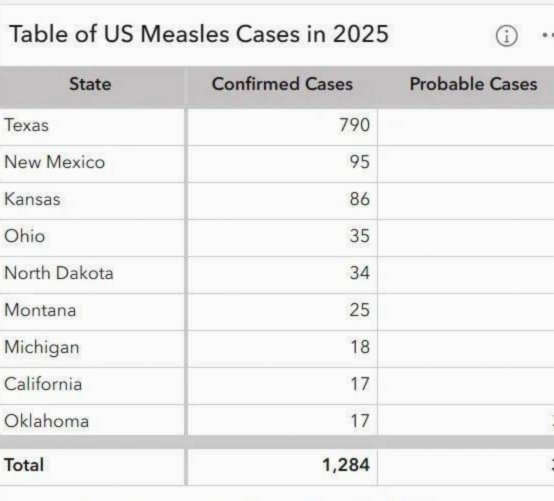This screenshot has height=501, width=554.
Task: Select the New Mexico row
Action: click(277, 163)
